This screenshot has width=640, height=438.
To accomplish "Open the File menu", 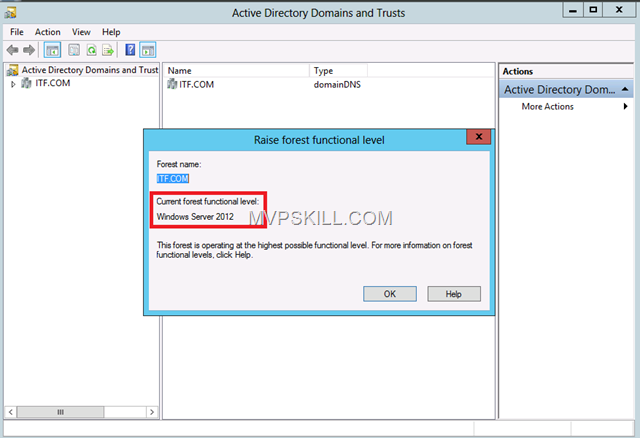I will click(x=17, y=32).
